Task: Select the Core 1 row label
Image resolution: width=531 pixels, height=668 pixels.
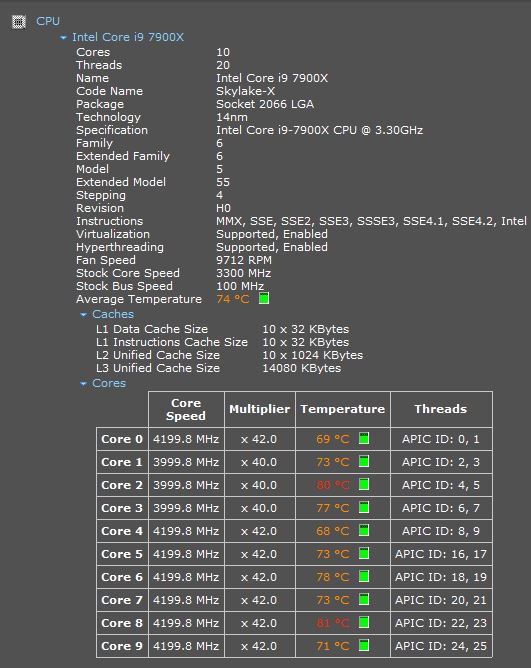Action: (122, 462)
